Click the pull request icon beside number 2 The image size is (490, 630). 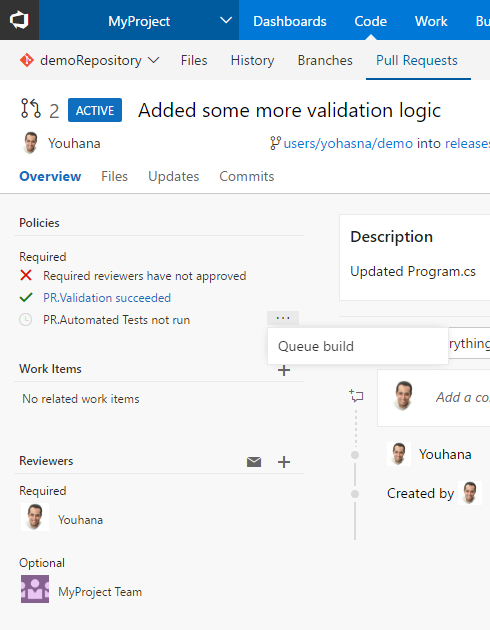pyautogui.click(x=31, y=109)
